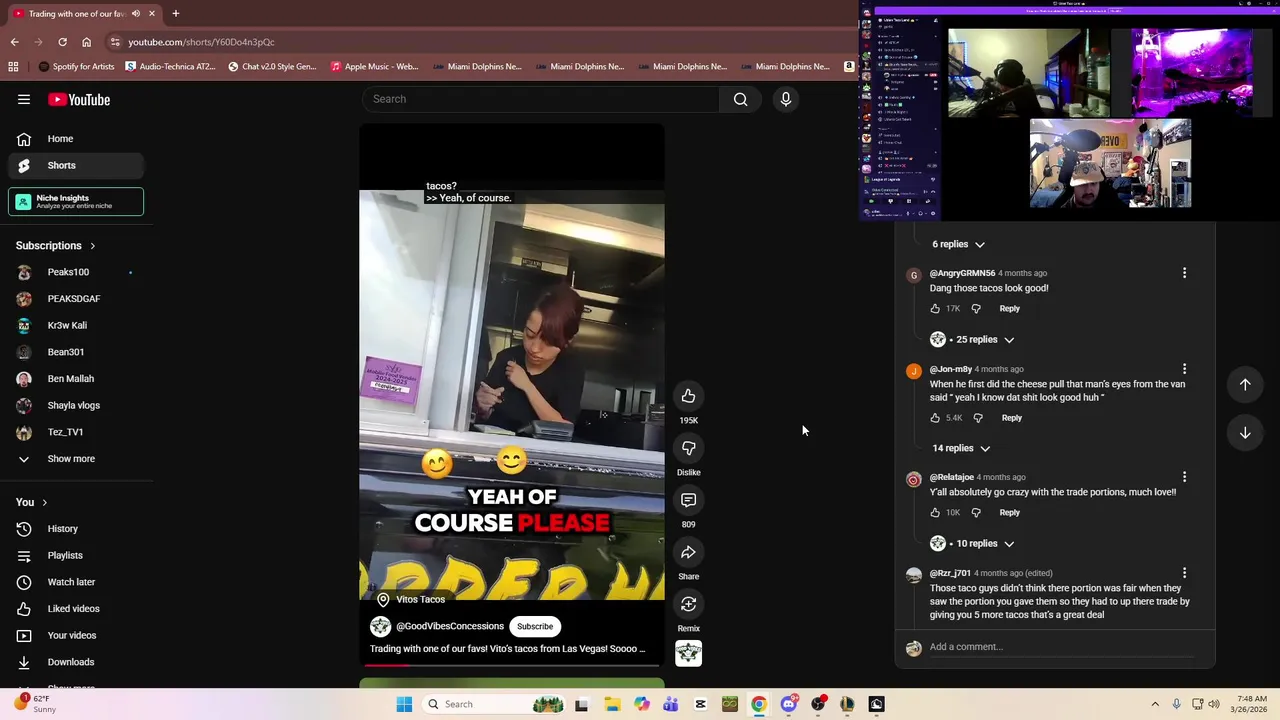Reply to AngryGRMN56's comment
This screenshot has width=1280, height=720.
point(1009,309)
